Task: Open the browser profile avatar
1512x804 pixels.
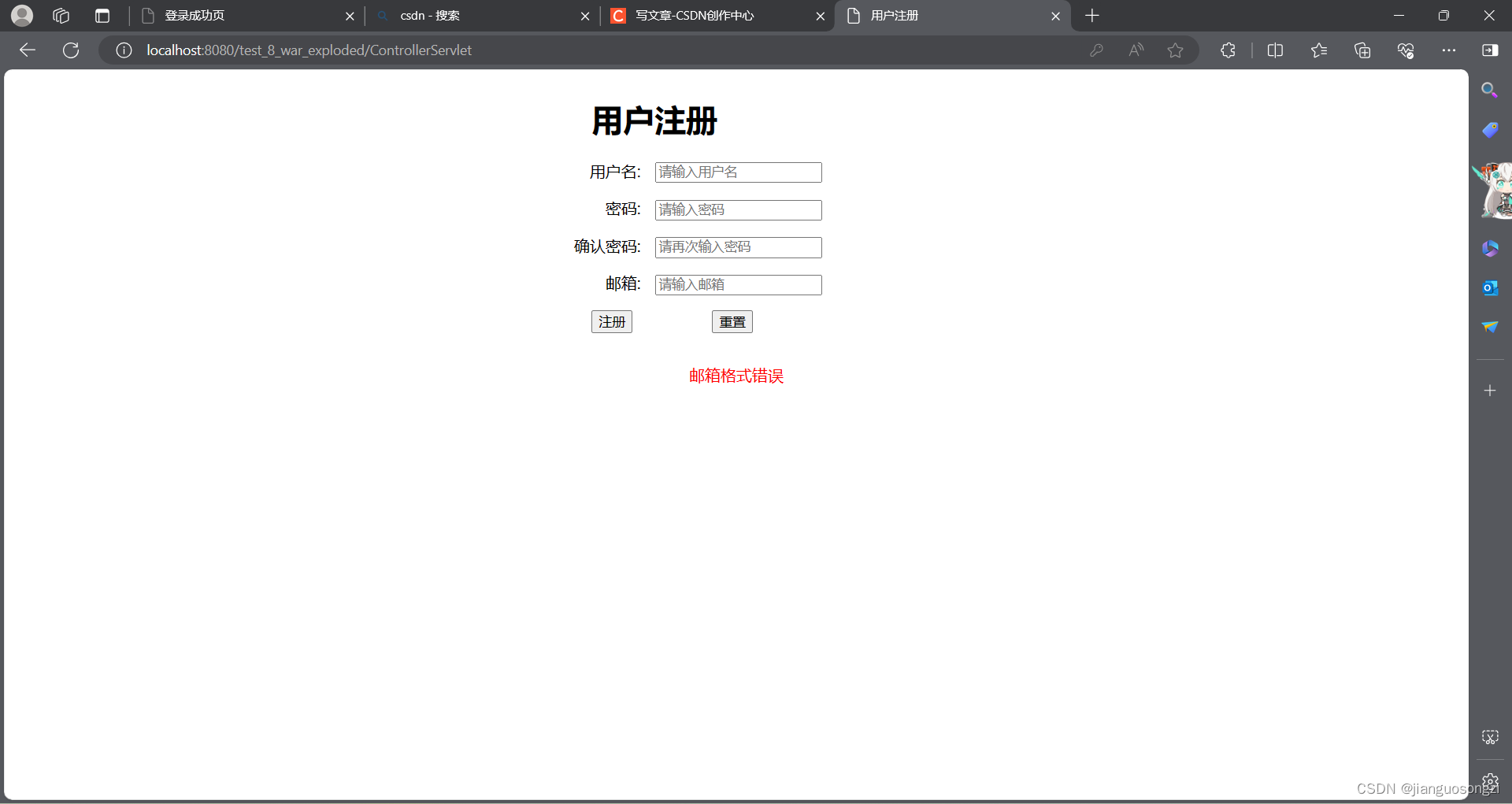Action: pyautogui.click(x=22, y=15)
